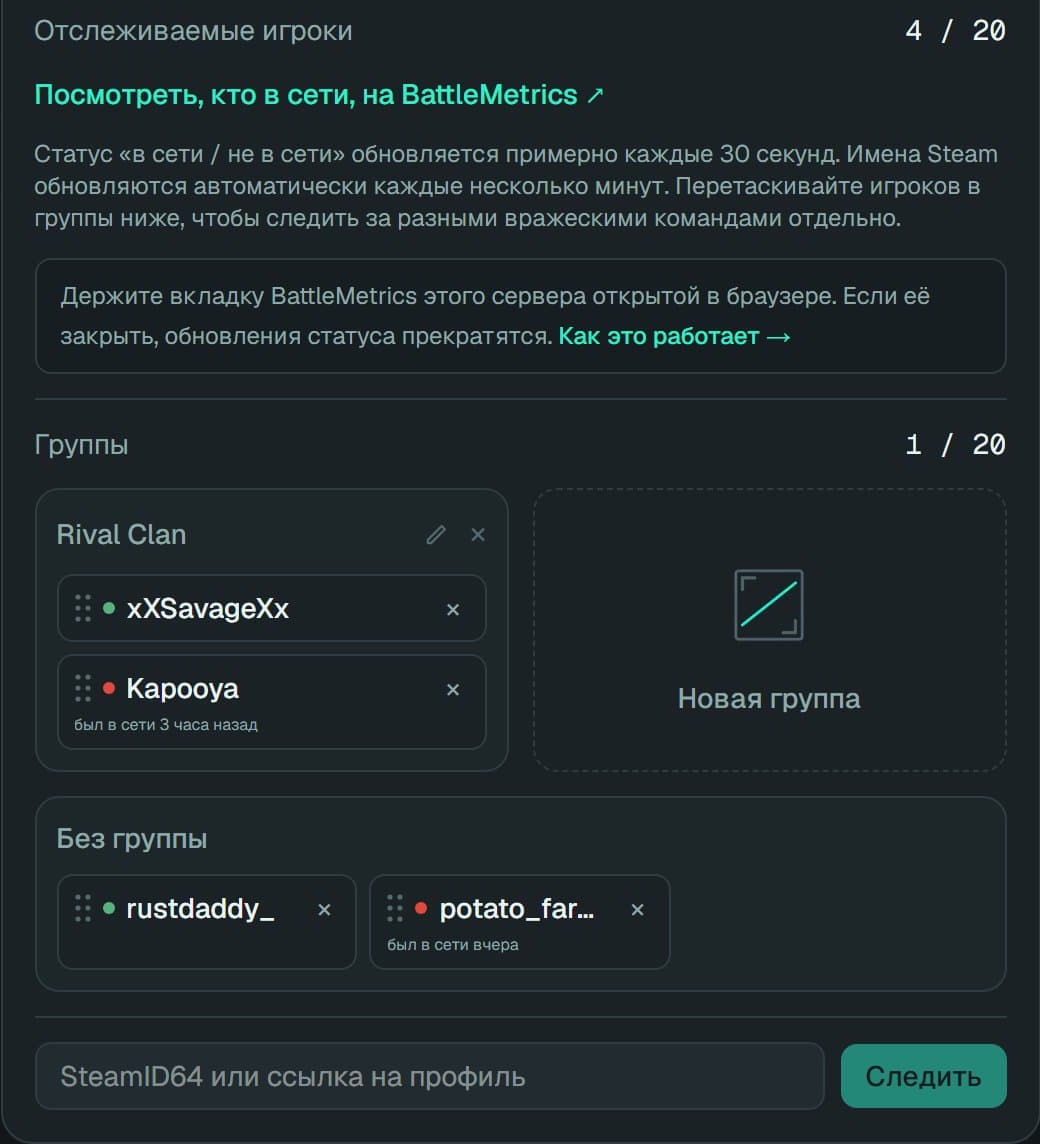The height and width of the screenshot is (1144, 1040).
Task: Click the red offline dot of potato_far…
Action: [x=421, y=908]
